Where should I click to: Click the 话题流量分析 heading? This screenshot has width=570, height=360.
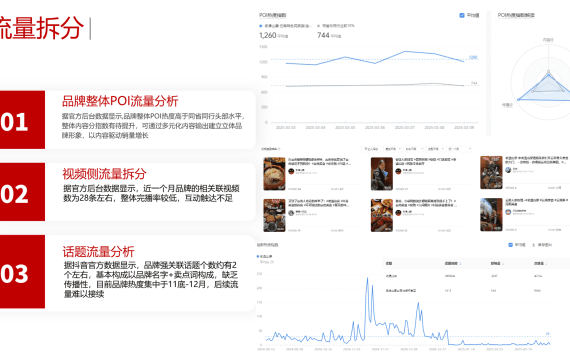click(99, 252)
